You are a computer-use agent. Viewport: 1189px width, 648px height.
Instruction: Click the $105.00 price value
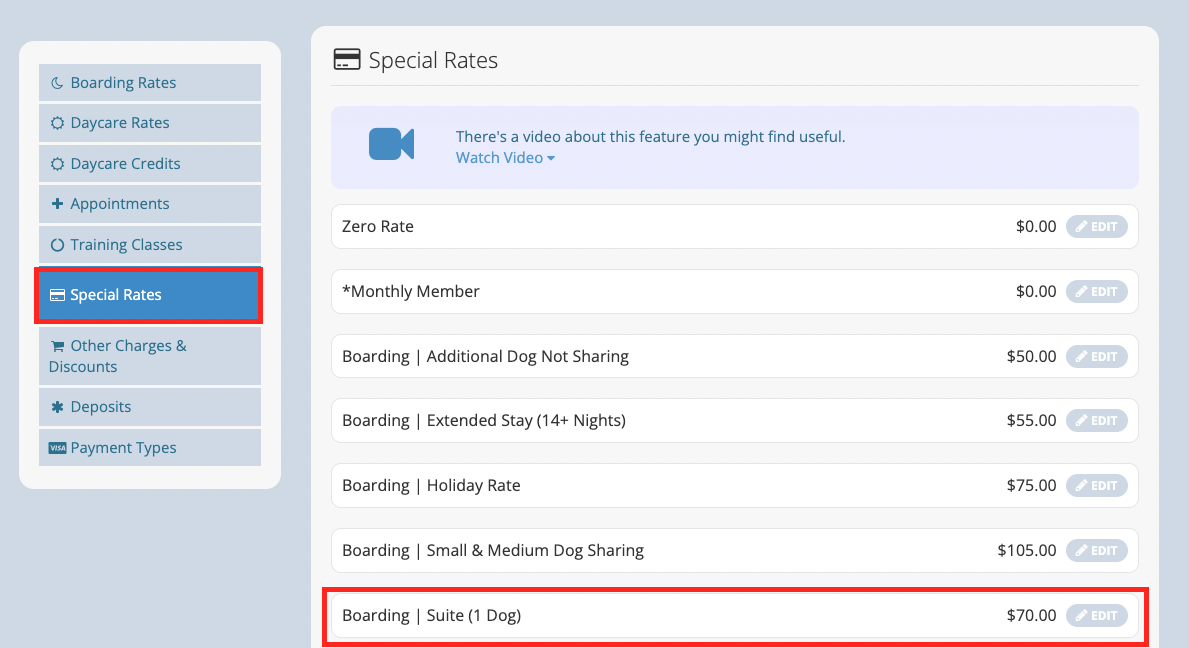(1027, 551)
